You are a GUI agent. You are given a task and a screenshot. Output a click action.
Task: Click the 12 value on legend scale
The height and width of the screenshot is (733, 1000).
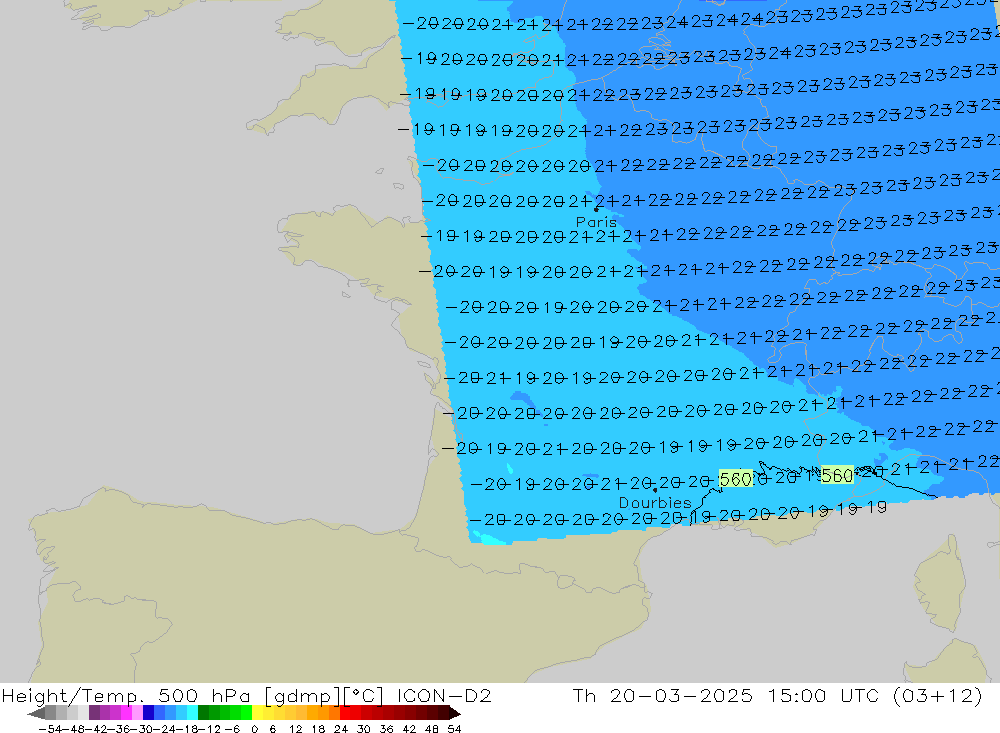tap(295, 729)
